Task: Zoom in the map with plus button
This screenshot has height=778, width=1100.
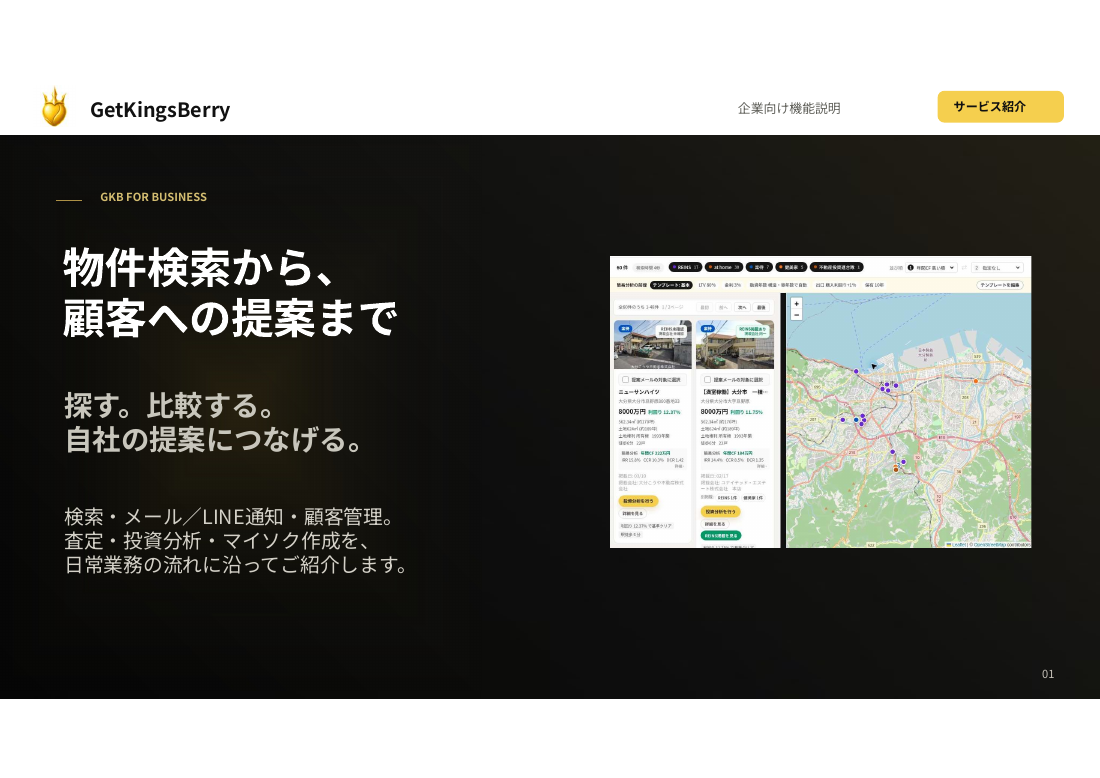Action: click(x=796, y=304)
